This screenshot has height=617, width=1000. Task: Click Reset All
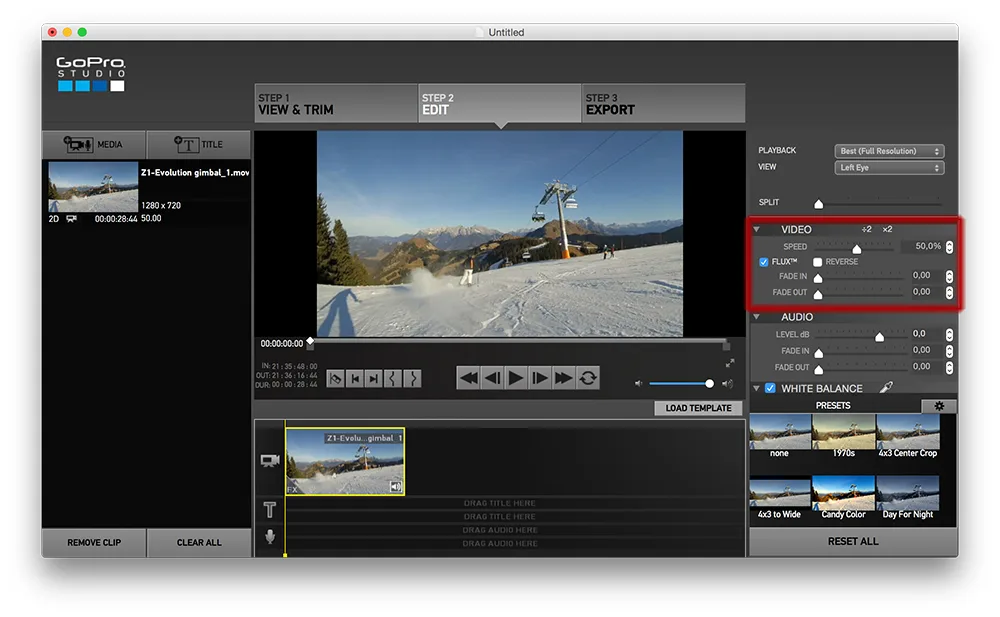[853, 541]
